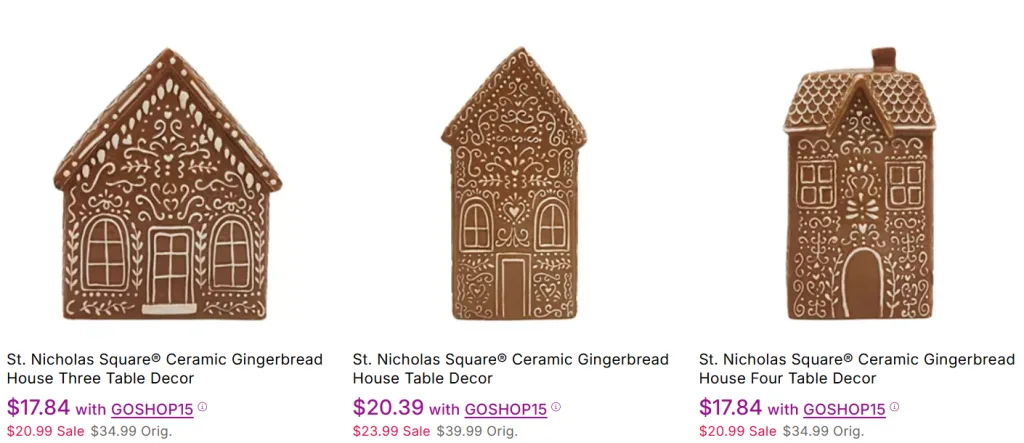Click the info icon beside House Three's GOSHOP15 code
The height and width of the screenshot is (443, 1024).
click(x=203, y=407)
